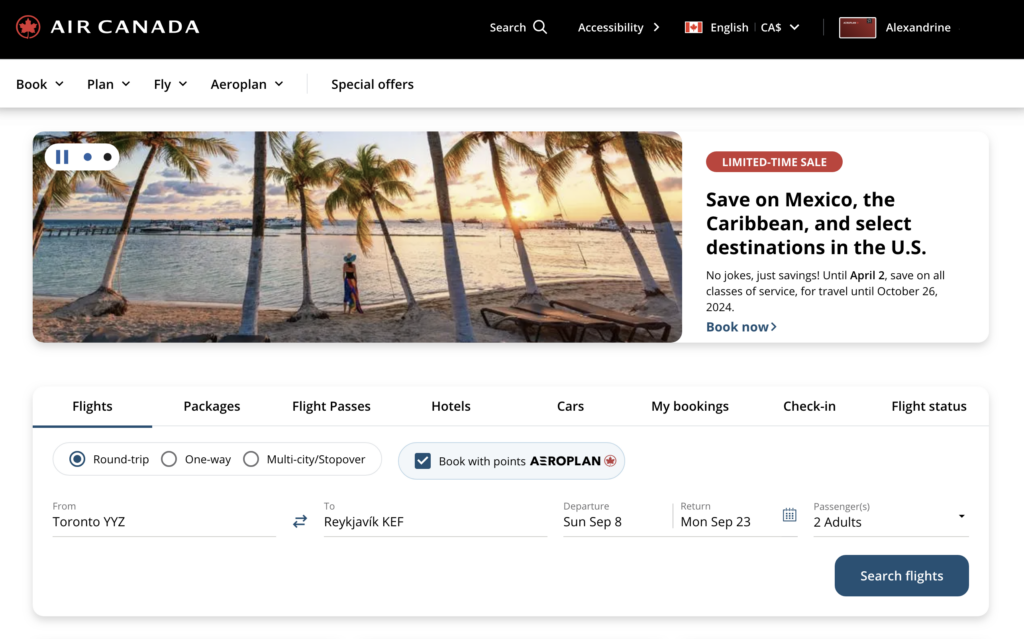Click the Search flights button
The width and height of the screenshot is (1024, 639).
pos(901,575)
